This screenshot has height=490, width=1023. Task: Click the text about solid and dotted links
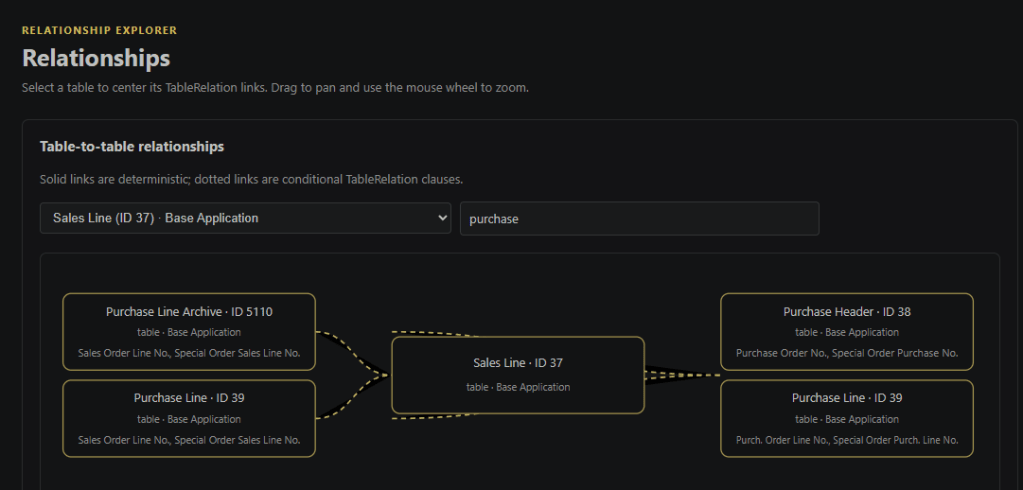pyautogui.click(x=251, y=179)
